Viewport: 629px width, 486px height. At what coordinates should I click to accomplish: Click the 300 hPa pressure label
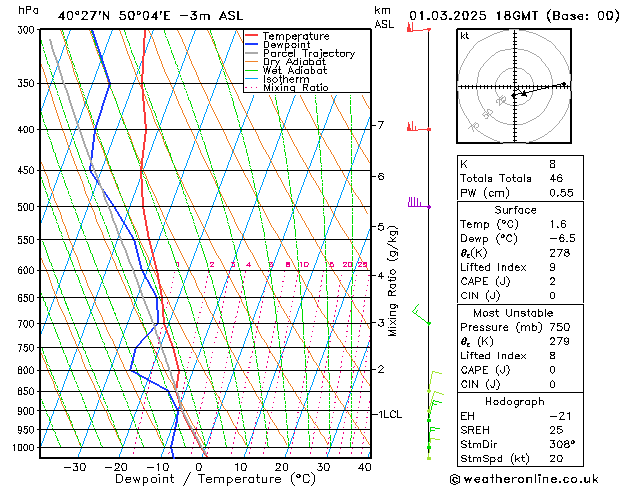28,30
